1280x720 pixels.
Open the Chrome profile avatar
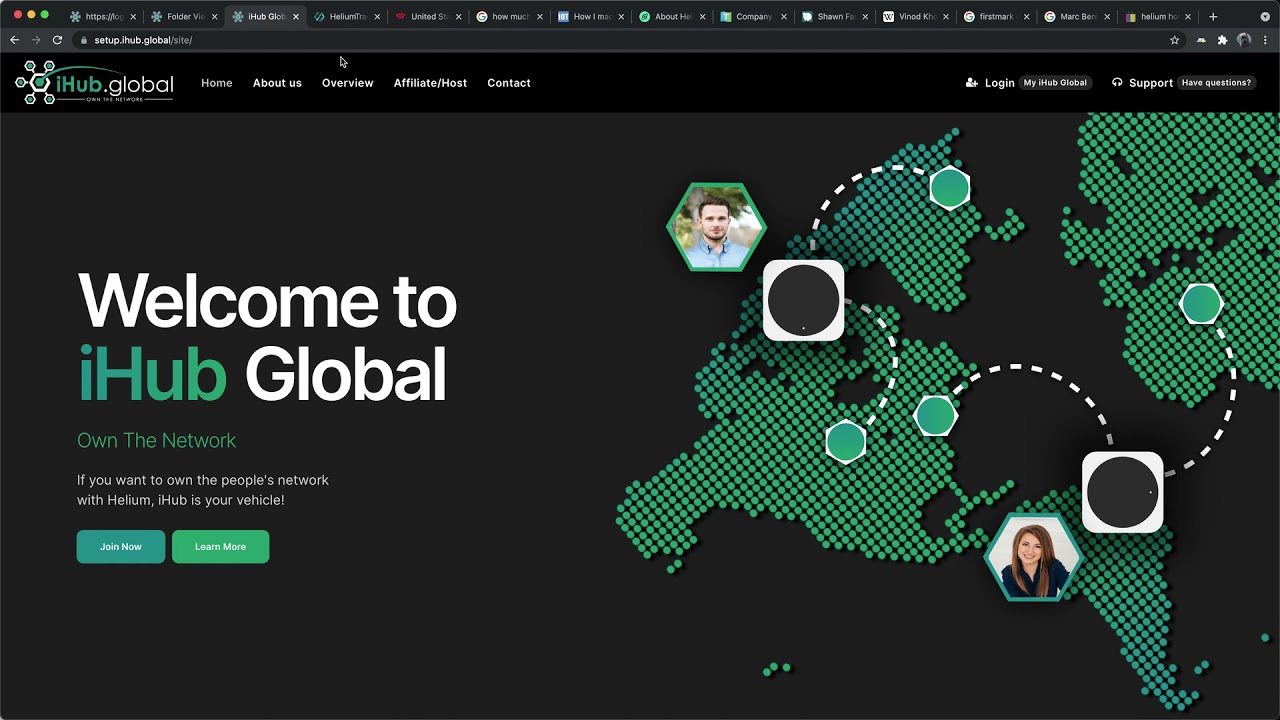1244,40
